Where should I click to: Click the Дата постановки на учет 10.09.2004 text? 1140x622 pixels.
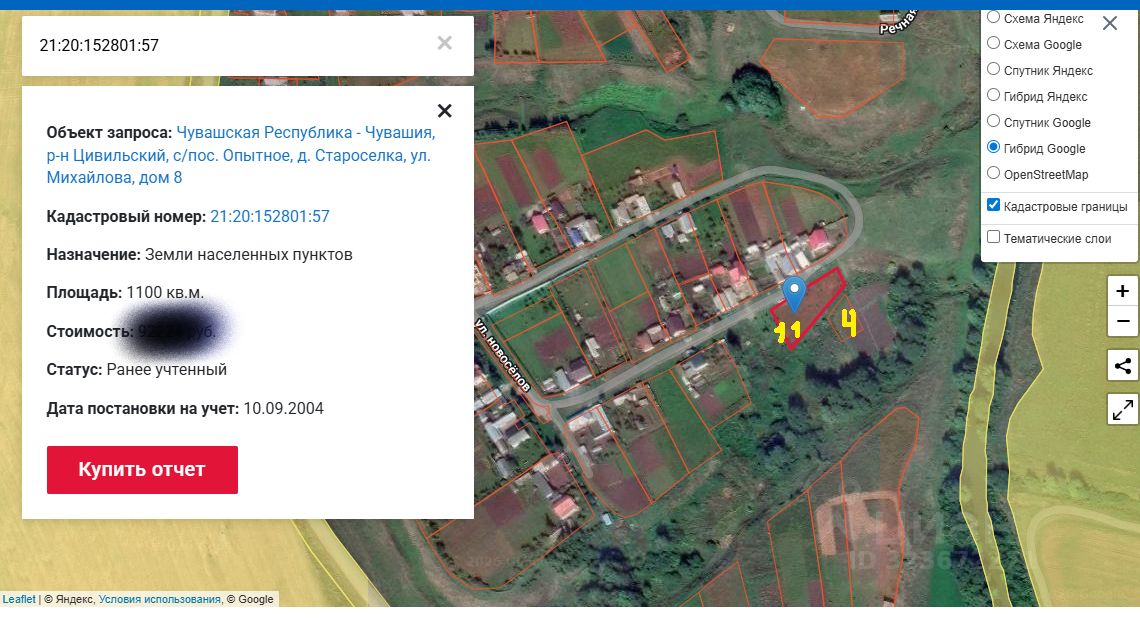tap(185, 408)
